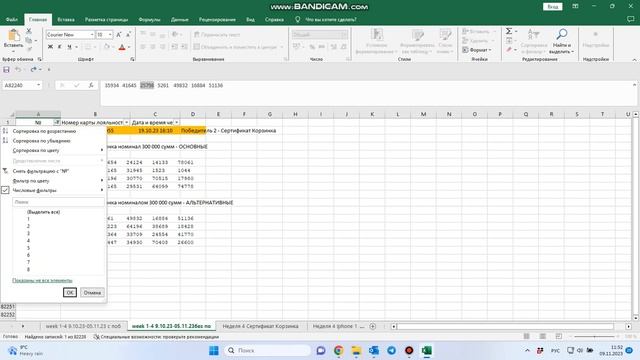Click the Clear eraser icon in Editing group

pos(509,50)
